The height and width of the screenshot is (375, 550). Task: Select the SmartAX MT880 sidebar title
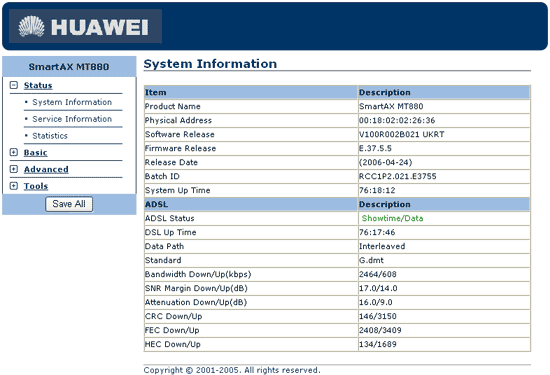pyautogui.click(x=69, y=67)
